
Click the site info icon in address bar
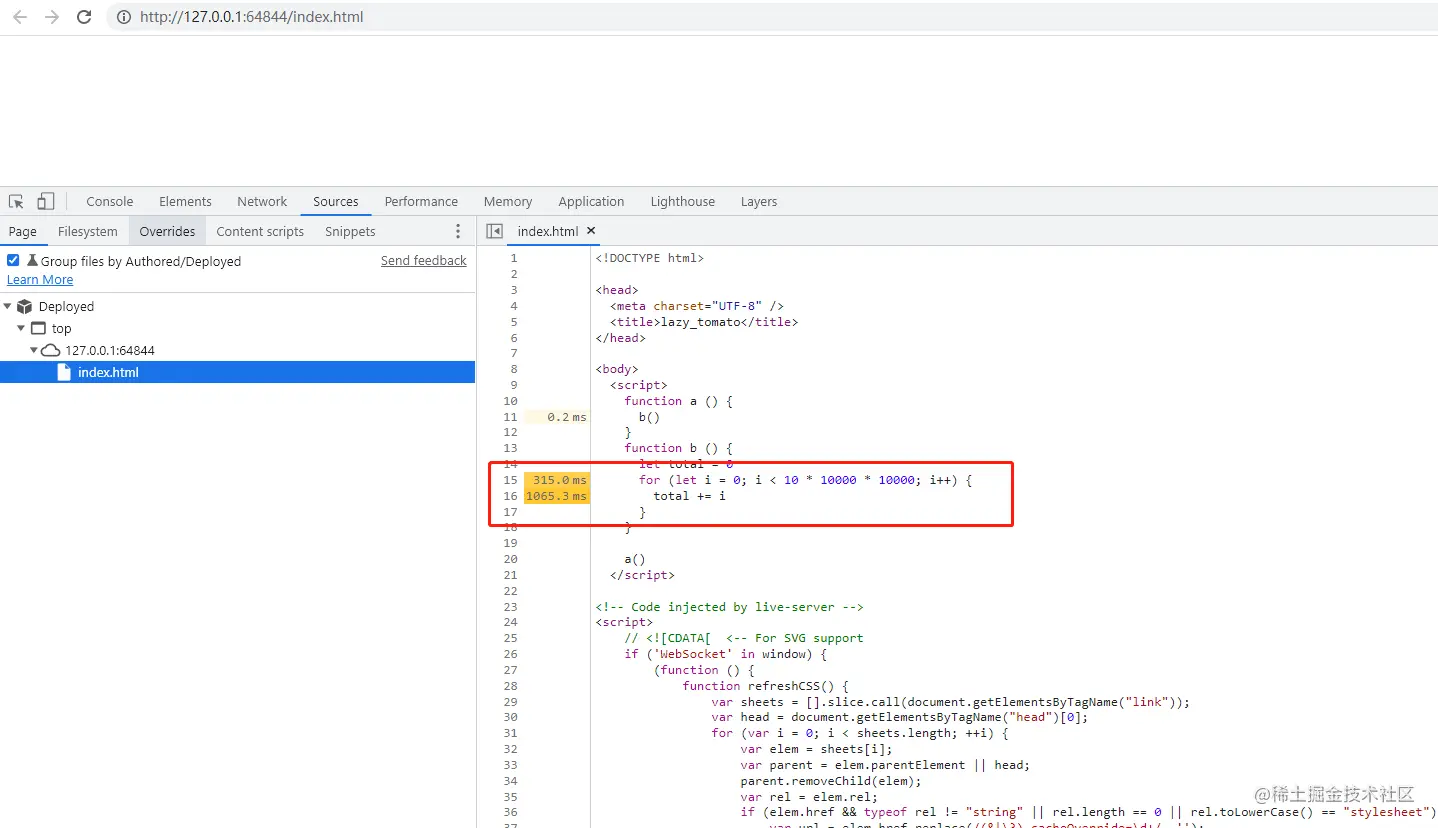[x=123, y=17]
